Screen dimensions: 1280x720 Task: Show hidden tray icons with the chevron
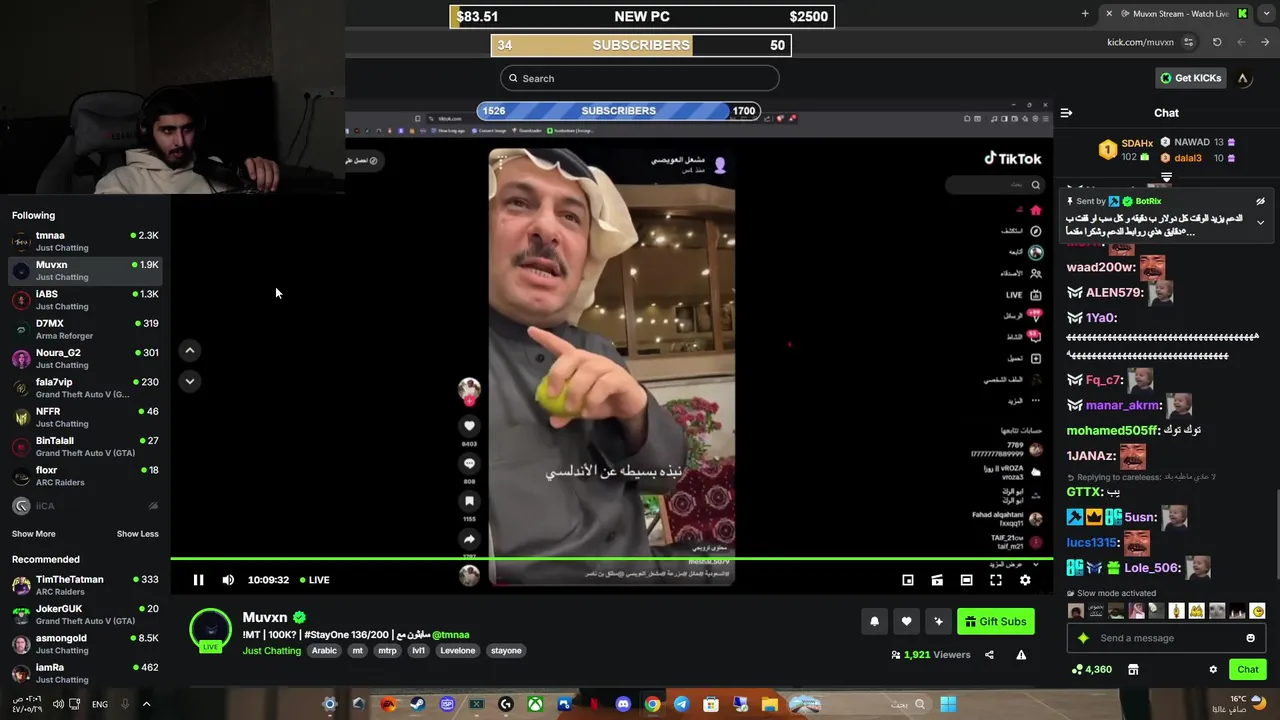point(146,704)
